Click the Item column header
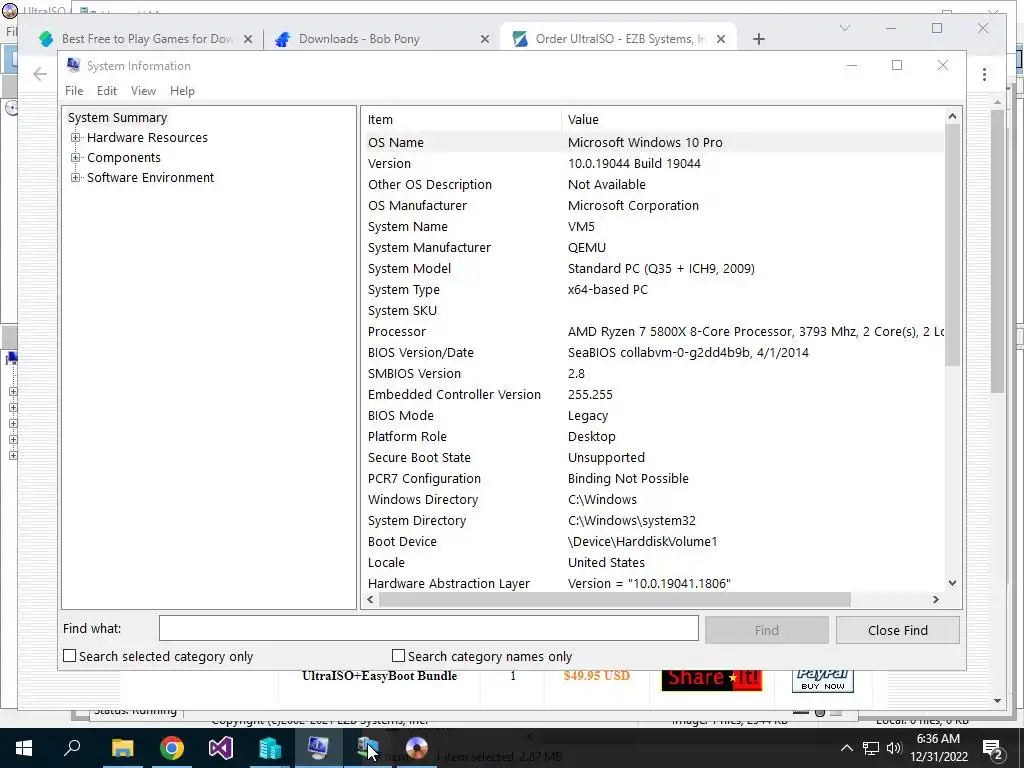This screenshot has width=1024, height=768. point(461,120)
